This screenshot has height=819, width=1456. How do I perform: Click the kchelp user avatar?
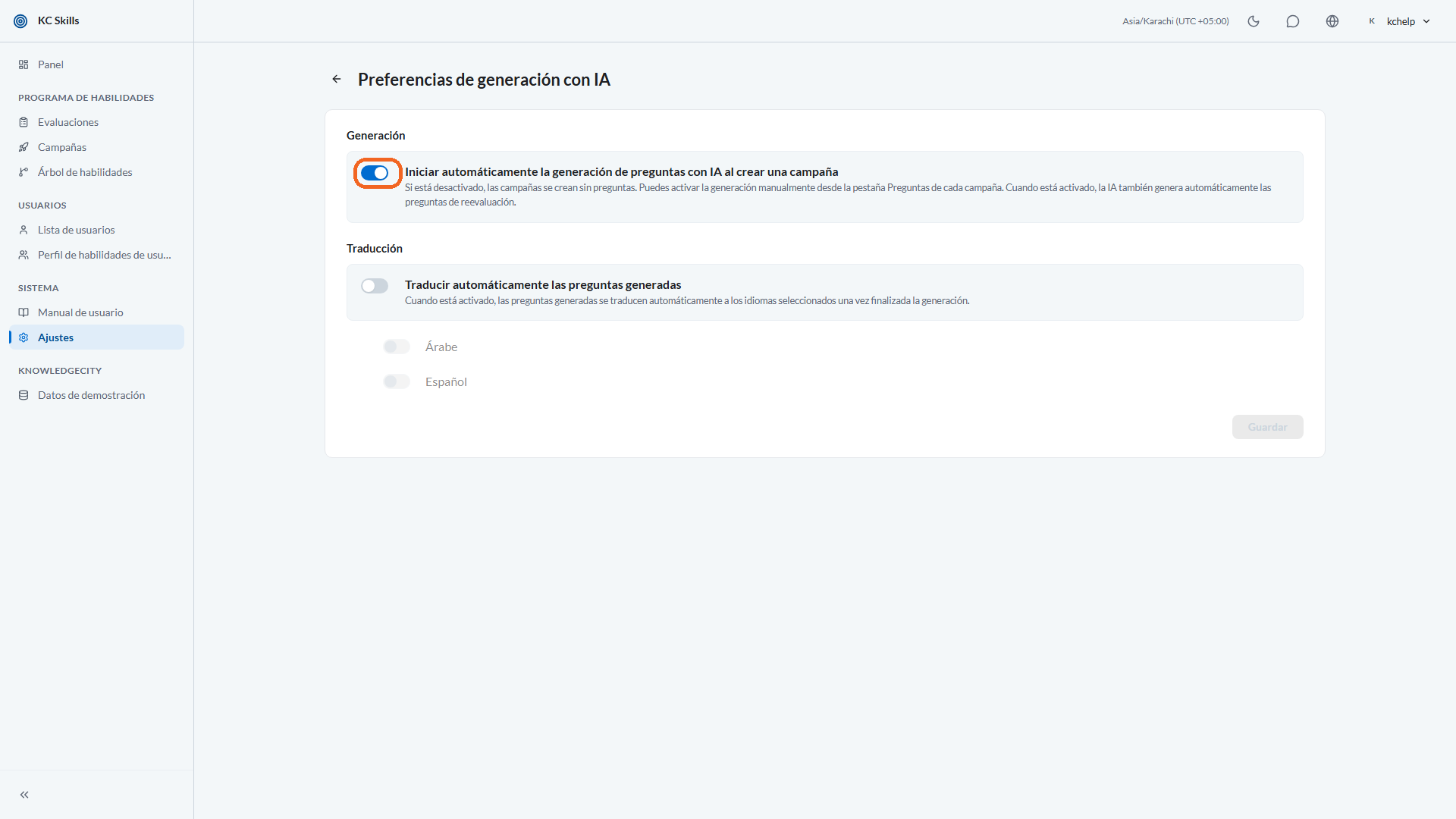tap(1372, 21)
